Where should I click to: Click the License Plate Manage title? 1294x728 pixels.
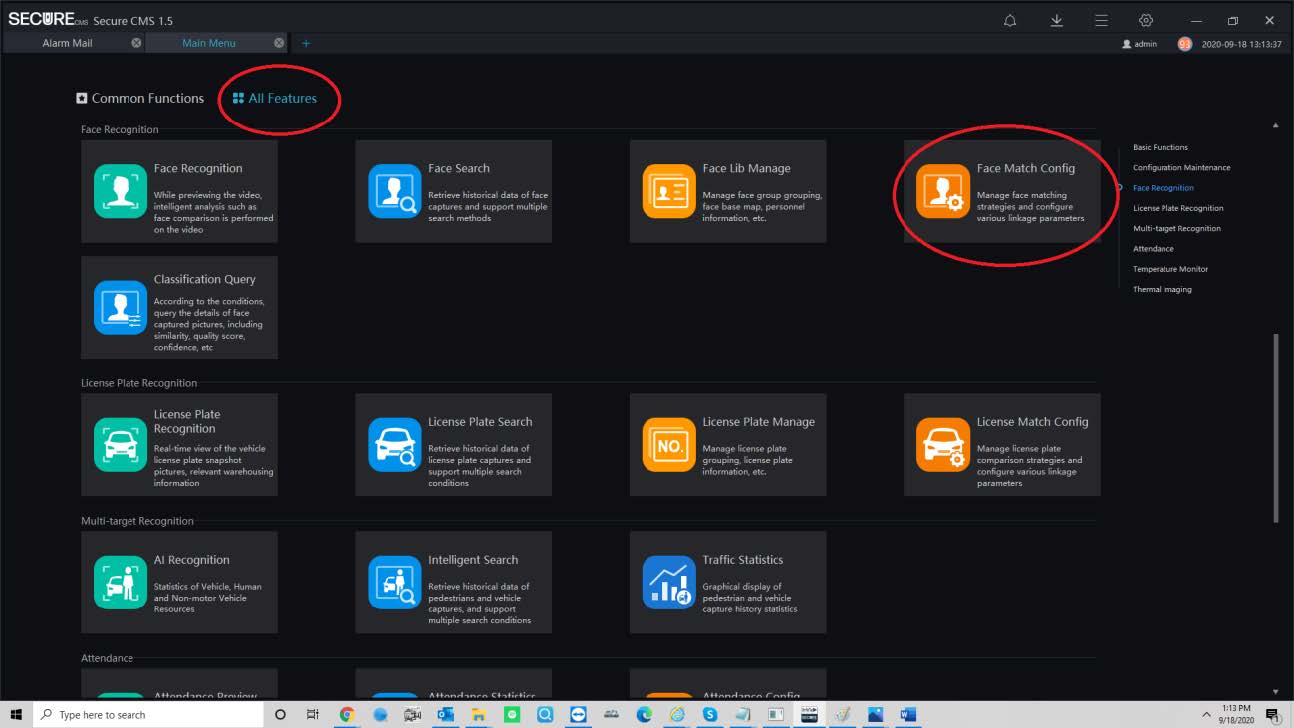pyautogui.click(x=758, y=421)
